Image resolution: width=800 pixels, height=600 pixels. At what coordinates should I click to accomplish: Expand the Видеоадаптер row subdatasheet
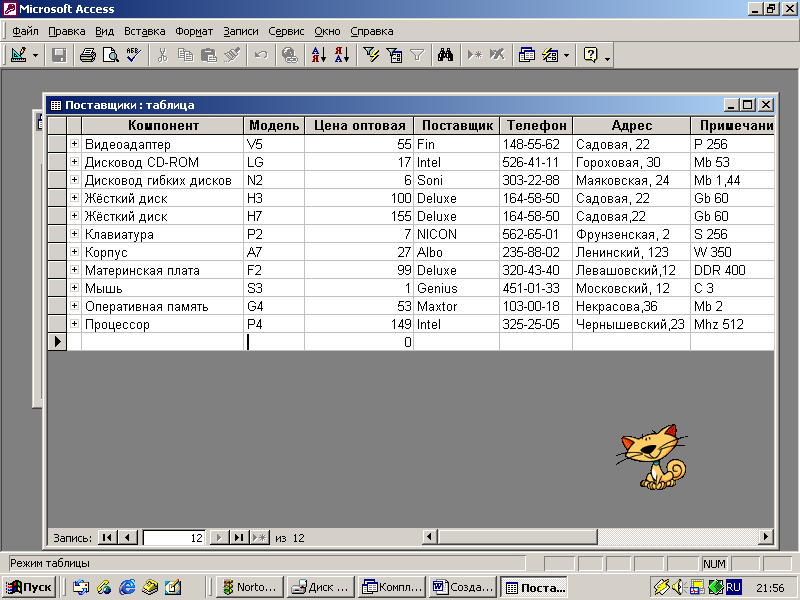[x=74, y=144]
